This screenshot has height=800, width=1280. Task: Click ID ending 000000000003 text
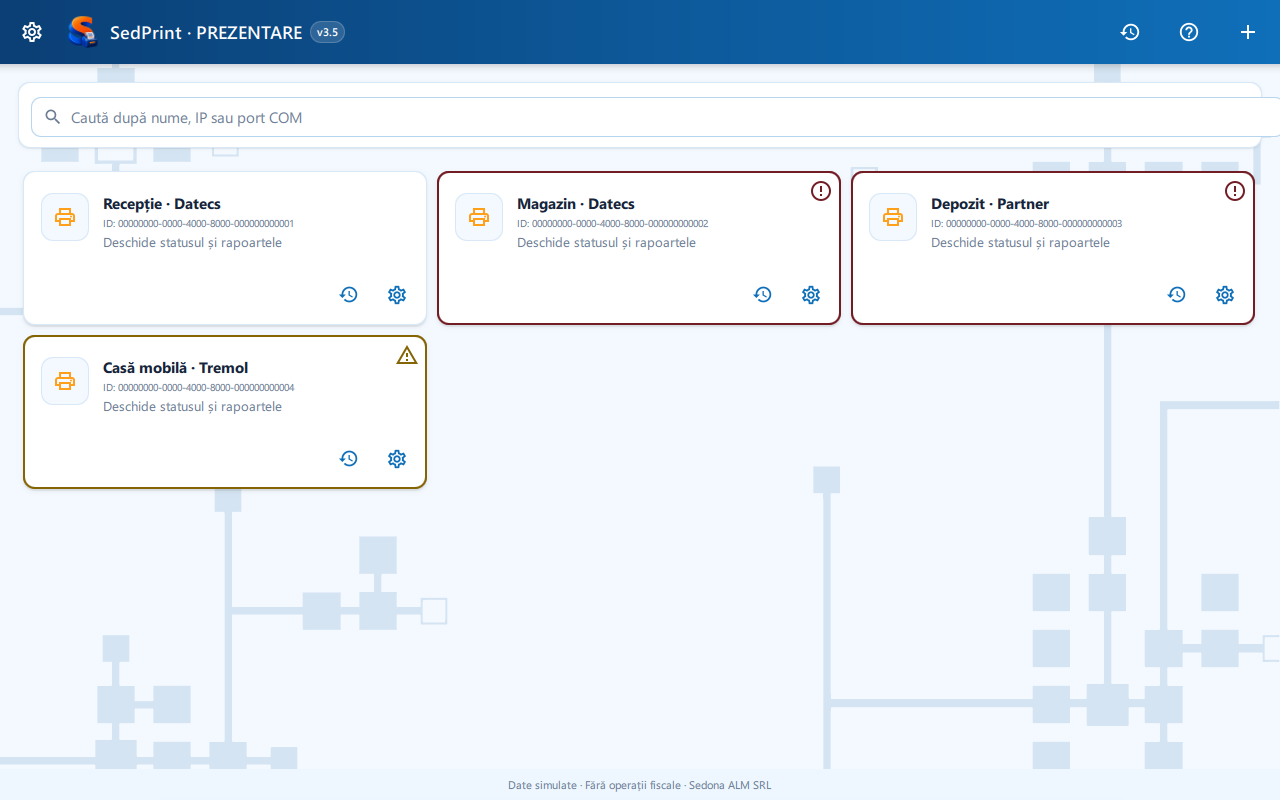coord(1026,224)
